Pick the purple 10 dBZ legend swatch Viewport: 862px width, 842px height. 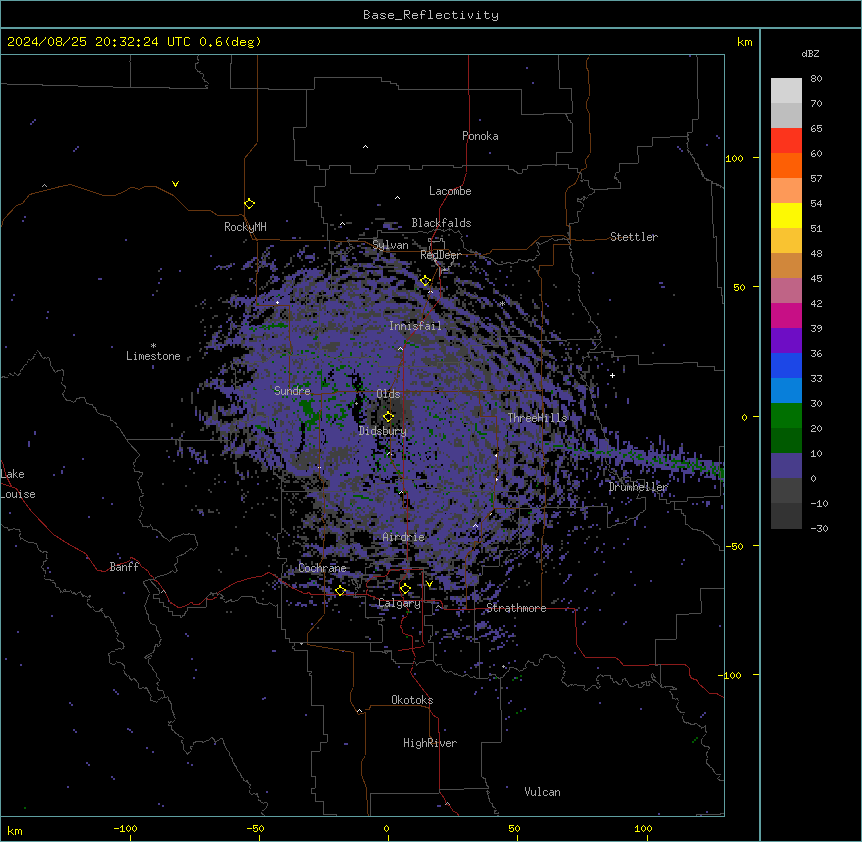(786, 466)
